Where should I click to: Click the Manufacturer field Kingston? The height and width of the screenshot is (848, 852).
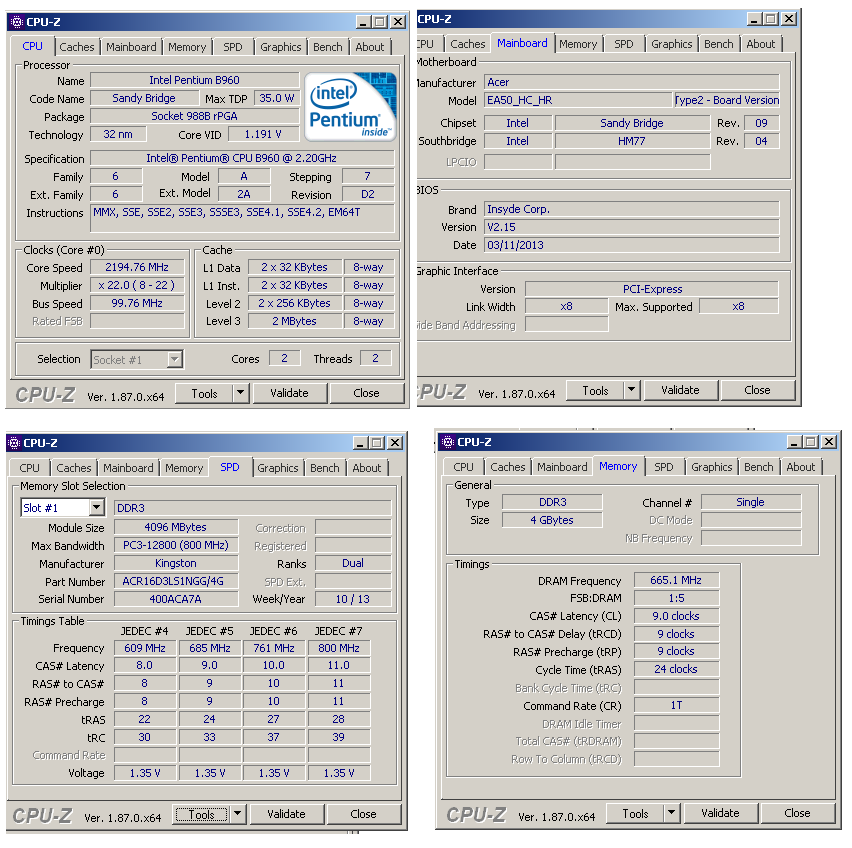[176, 563]
